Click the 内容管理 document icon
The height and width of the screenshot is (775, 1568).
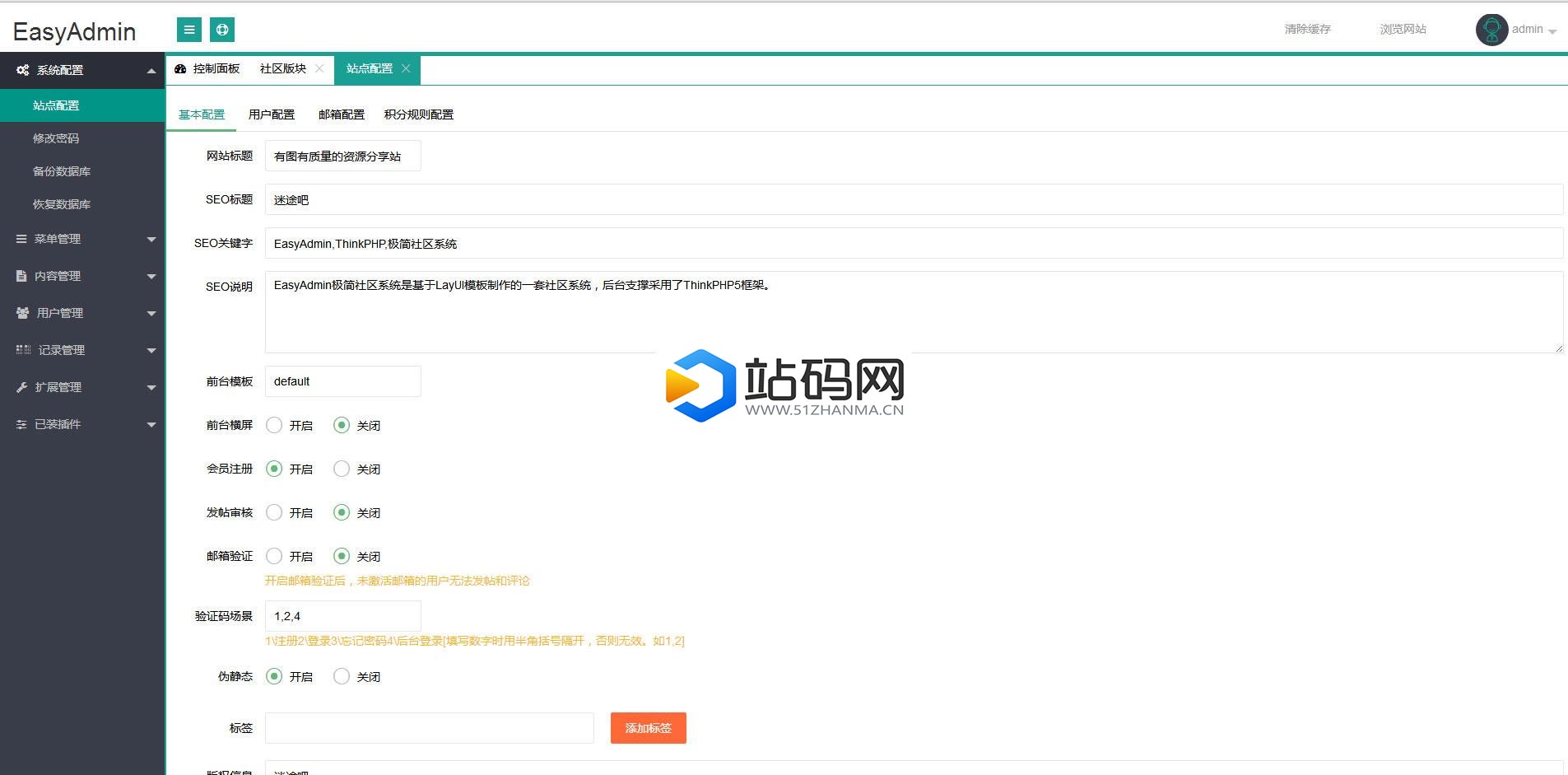[21, 276]
